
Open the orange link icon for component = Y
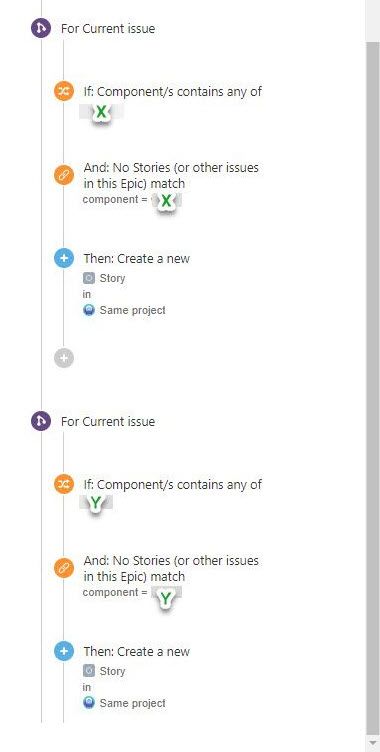point(64,568)
